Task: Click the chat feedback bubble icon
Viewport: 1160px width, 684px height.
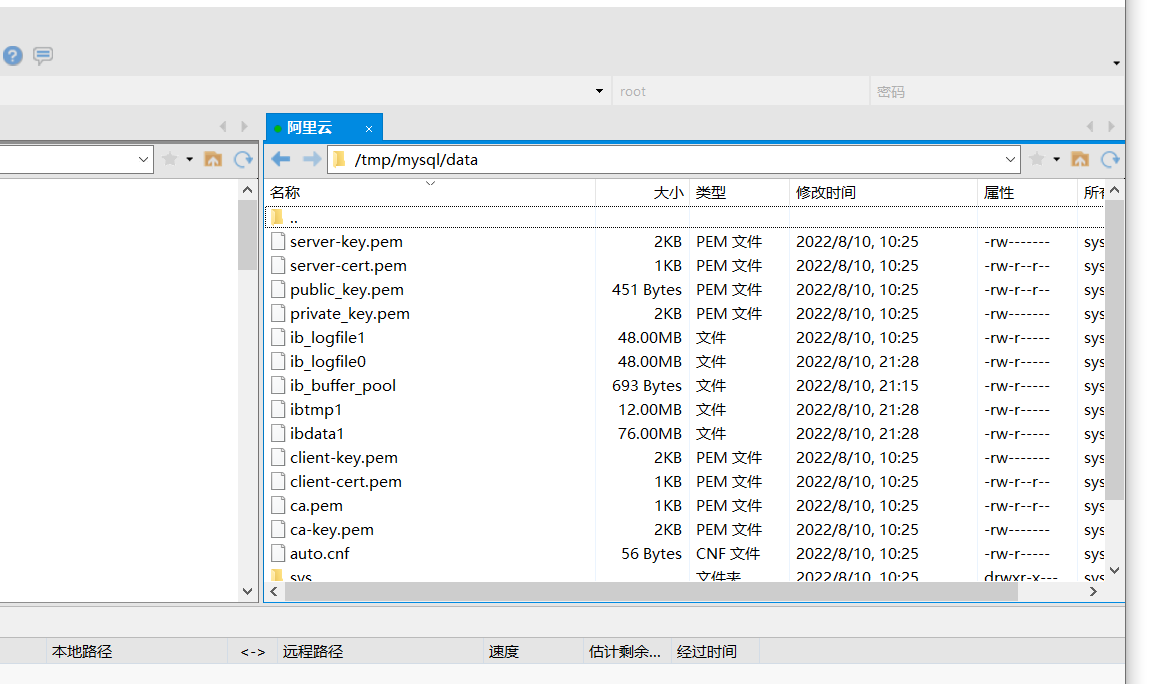Action: click(x=43, y=56)
